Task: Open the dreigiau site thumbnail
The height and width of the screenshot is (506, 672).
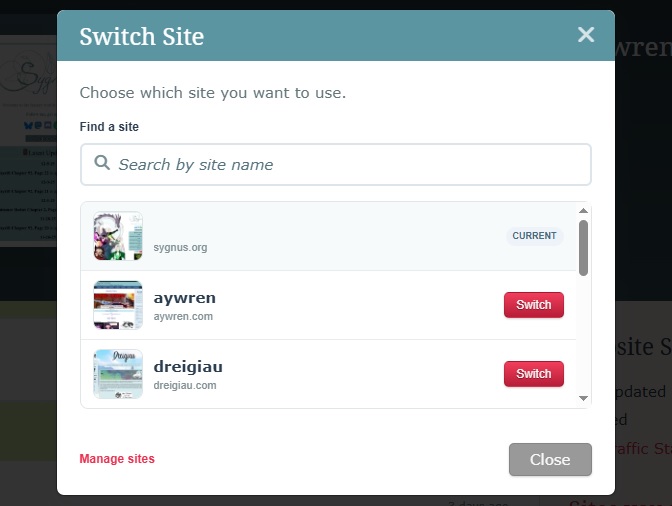Action: click(118, 374)
